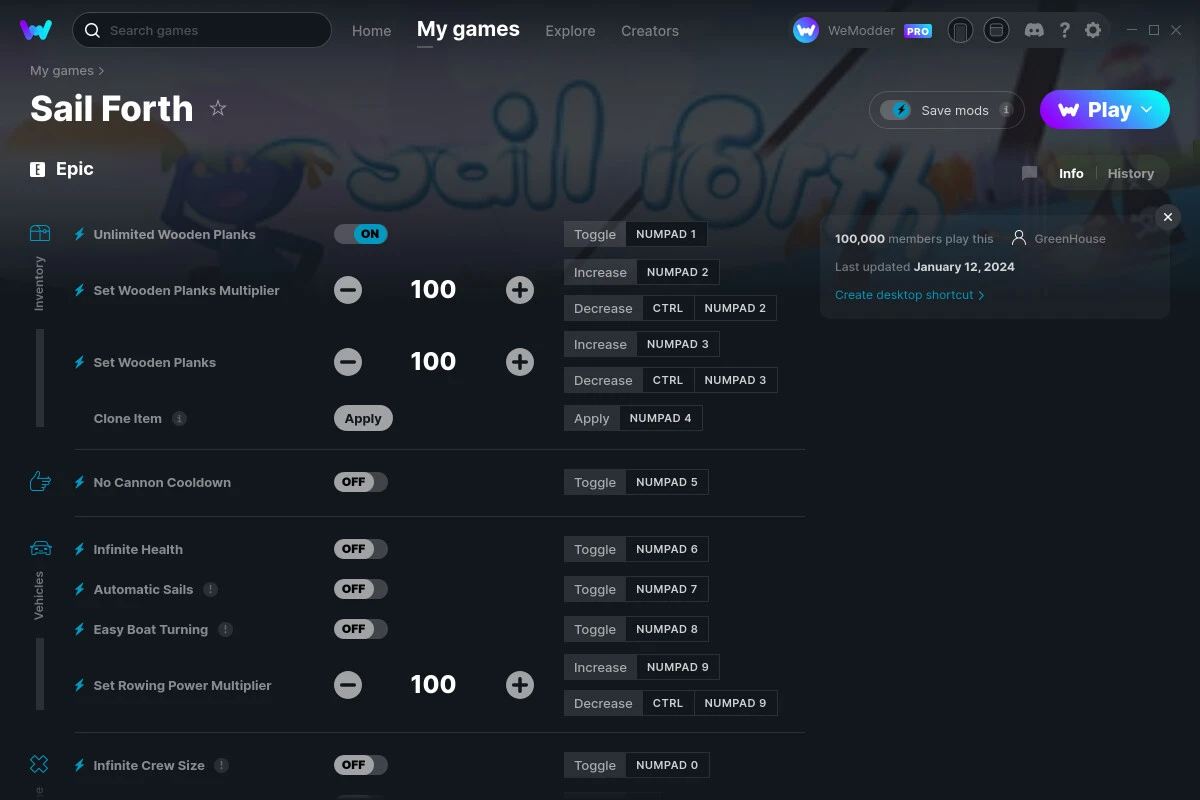Screen dimensions: 1200x800
Task: Decrease Wooden Planks Multiplier with minus
Action: [348, 290]
